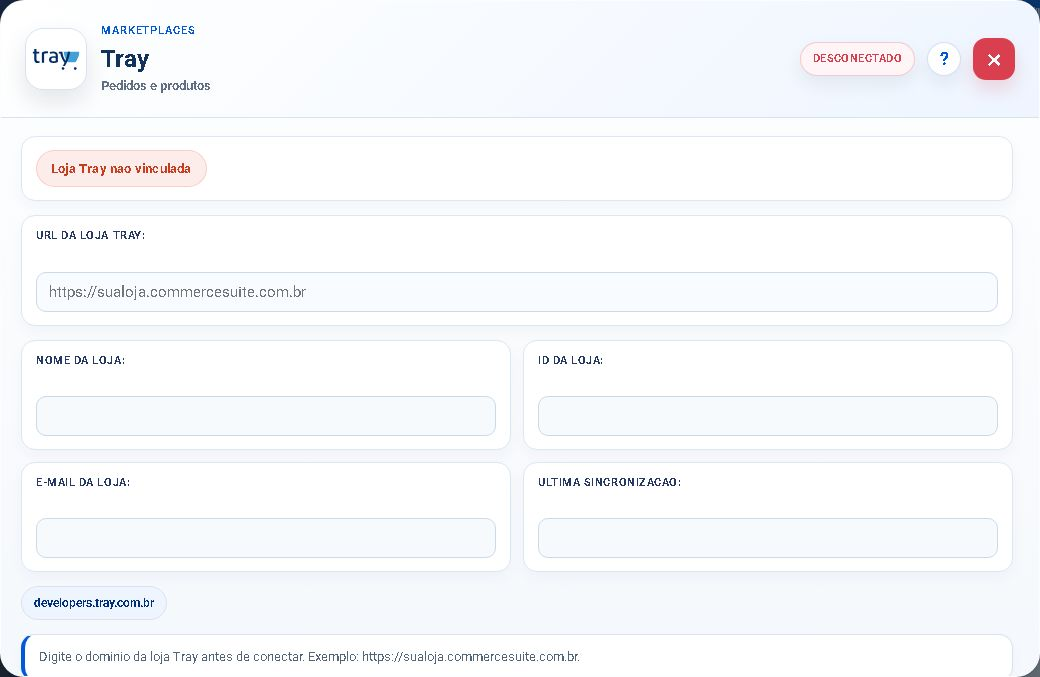Viewport: 1040px width, 677px height.
Task: Click the 'NOME DA LOJA:' label
Action: pos(81,360)
